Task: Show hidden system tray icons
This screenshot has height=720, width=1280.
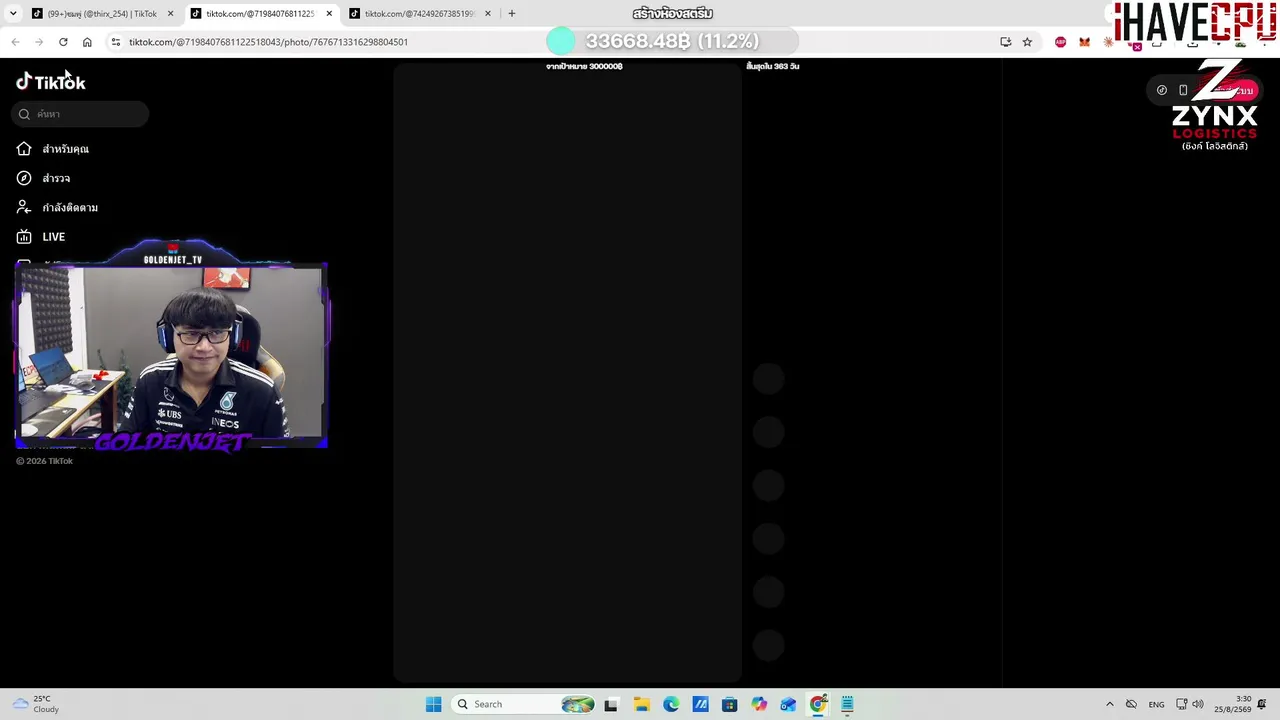Action: tap(1109, 704)
